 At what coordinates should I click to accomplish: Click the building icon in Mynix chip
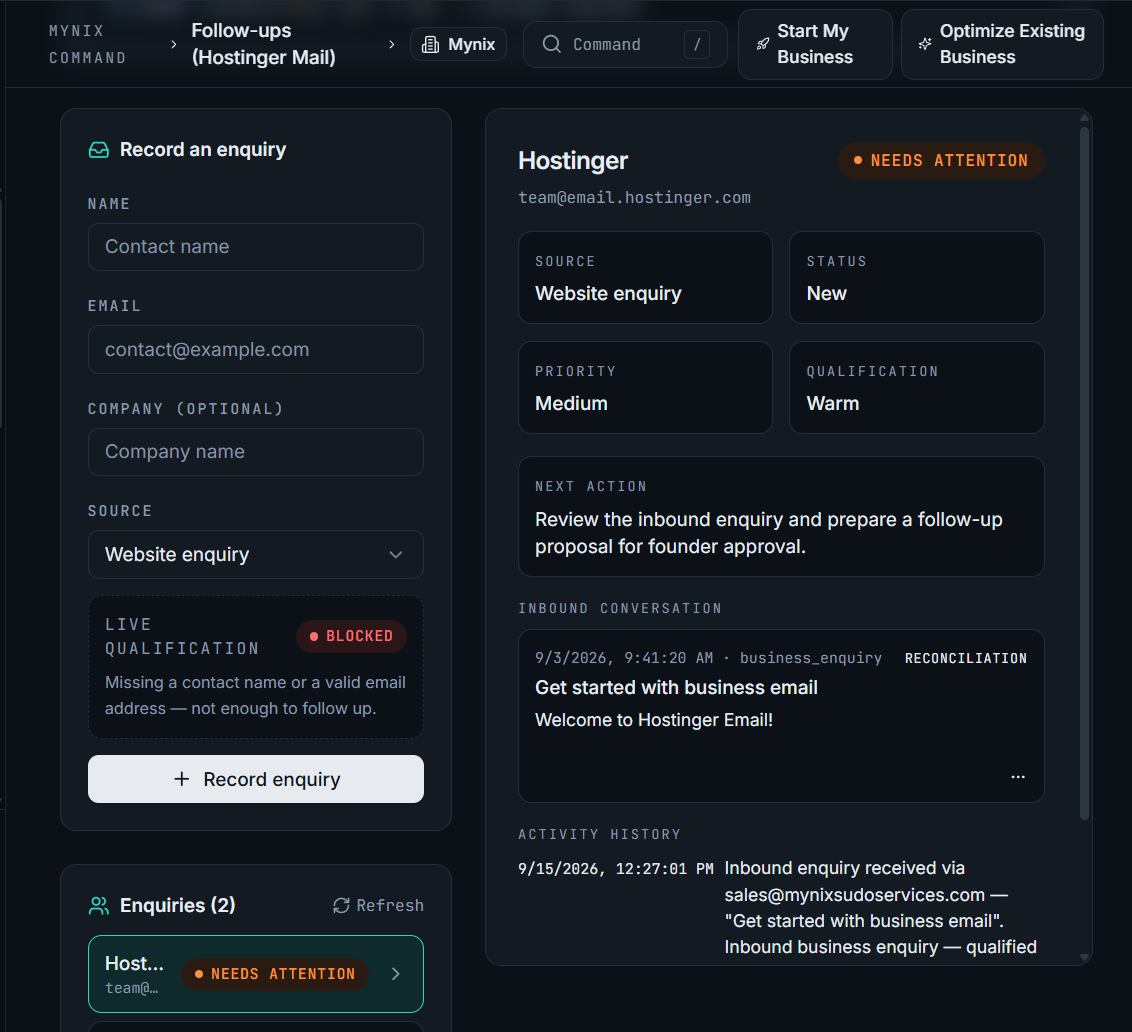[430, 45]
